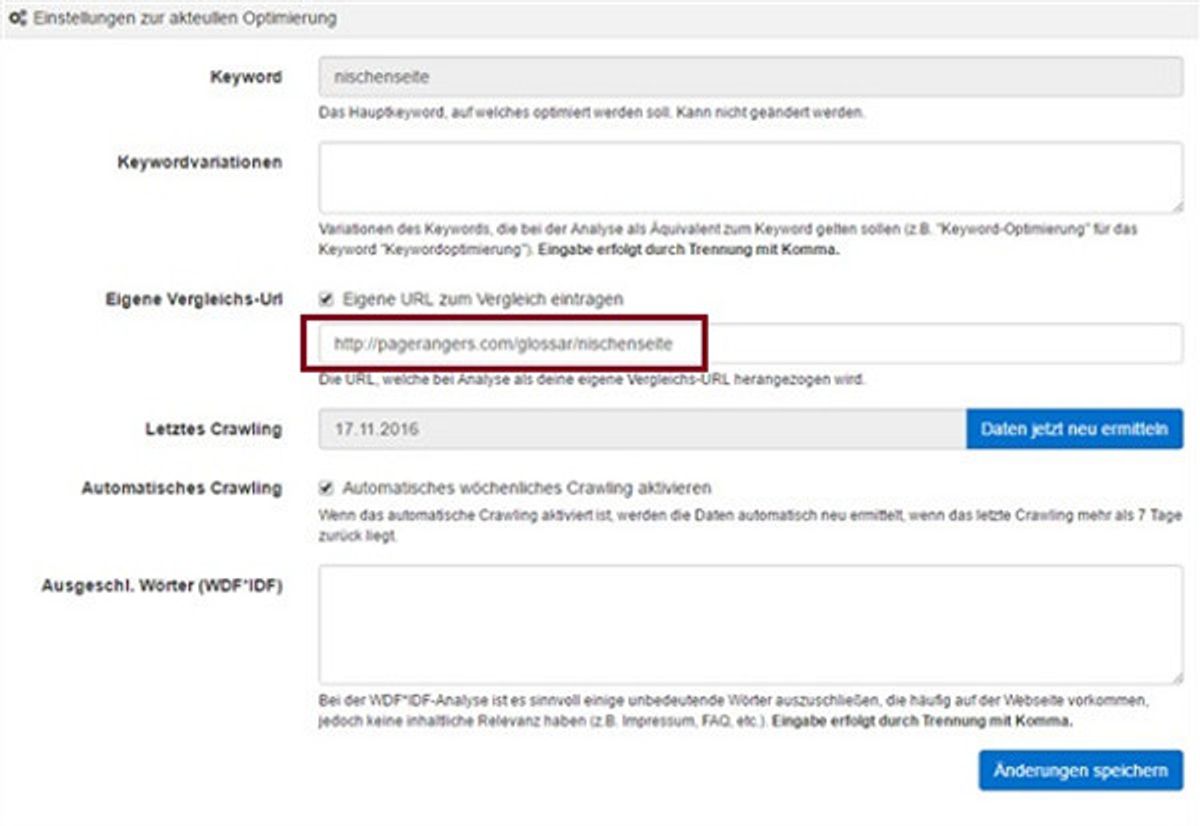
Task: Click the Letztes Crawling date field 17.11.2016
Action: 642,429
